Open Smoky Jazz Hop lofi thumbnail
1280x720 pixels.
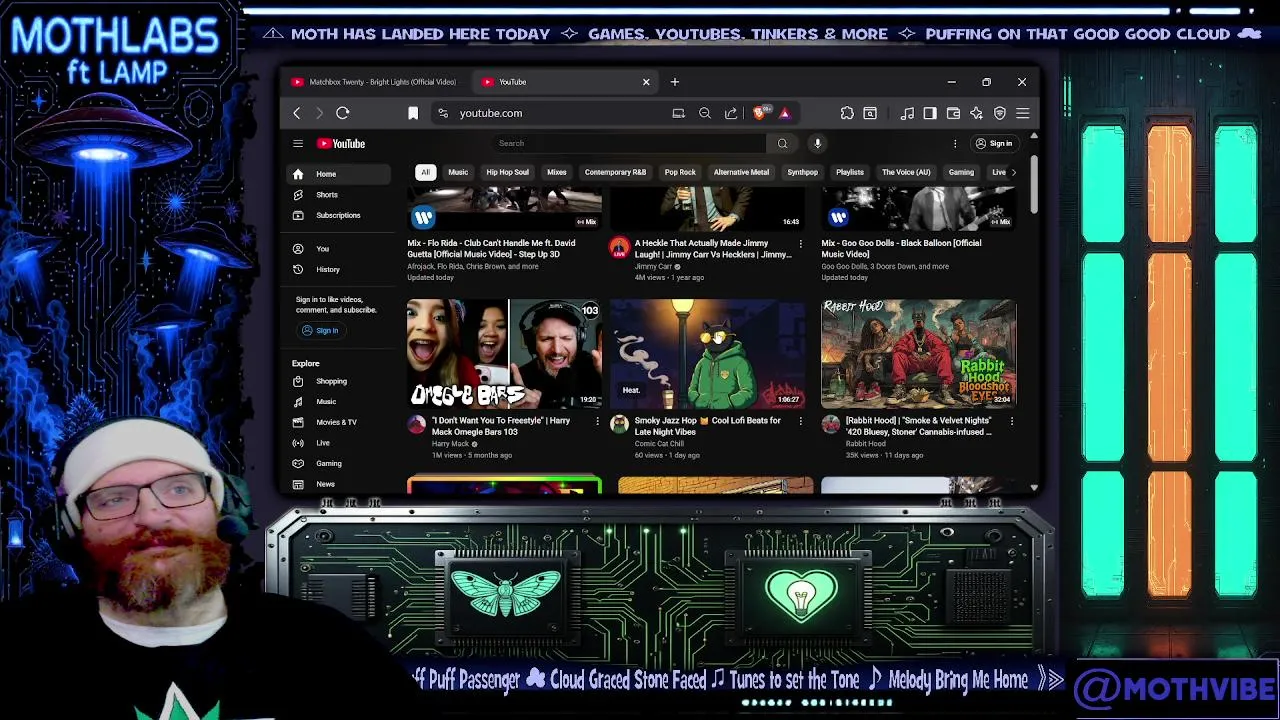[708, 354]
